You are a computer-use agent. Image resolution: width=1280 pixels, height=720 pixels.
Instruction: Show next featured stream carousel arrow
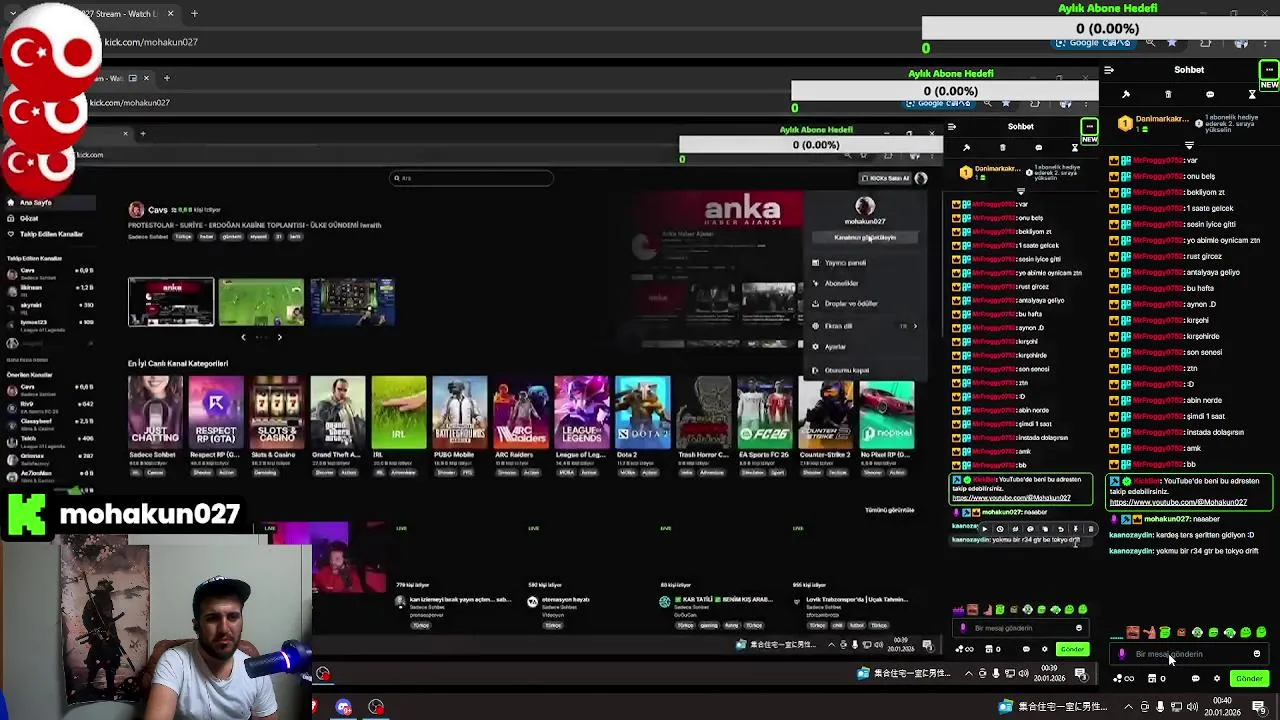coord(279,337)
